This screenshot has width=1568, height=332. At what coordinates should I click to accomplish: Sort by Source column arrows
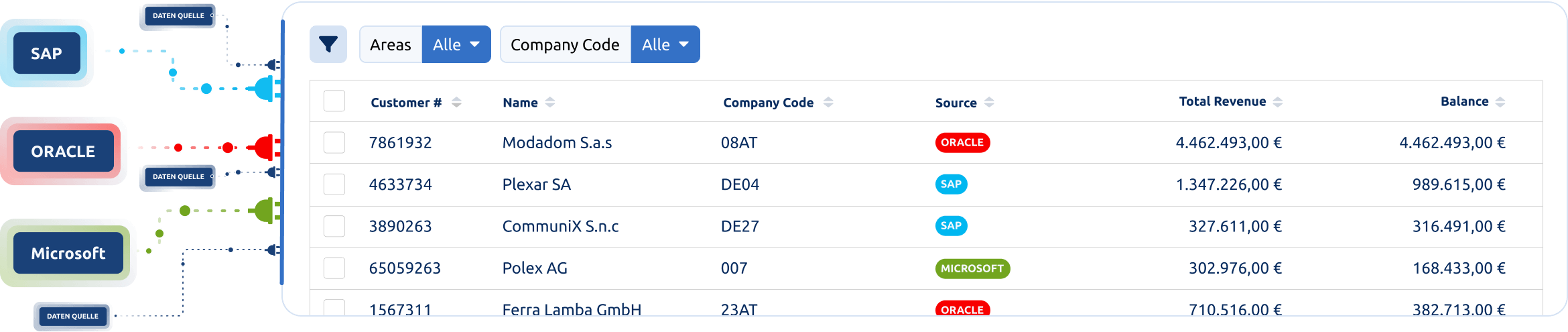click(989, 103)
